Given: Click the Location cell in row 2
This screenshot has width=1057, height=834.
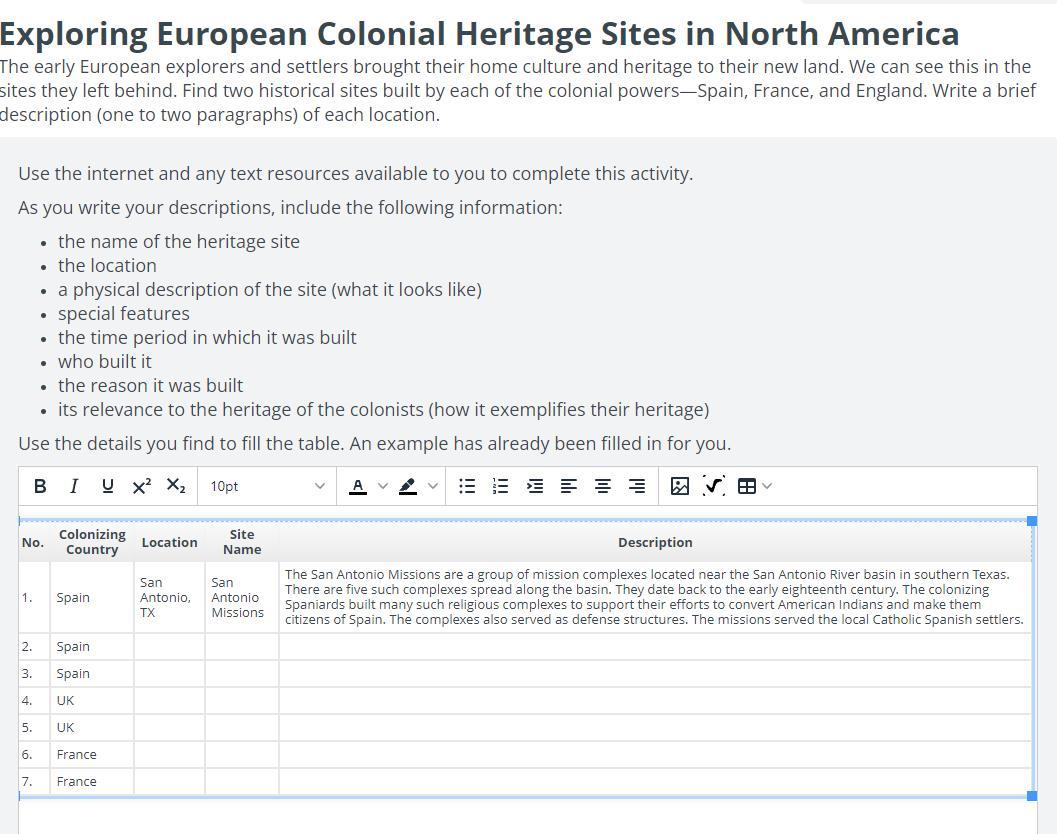Looking at the screenshot, I should [x=169, y=647].
